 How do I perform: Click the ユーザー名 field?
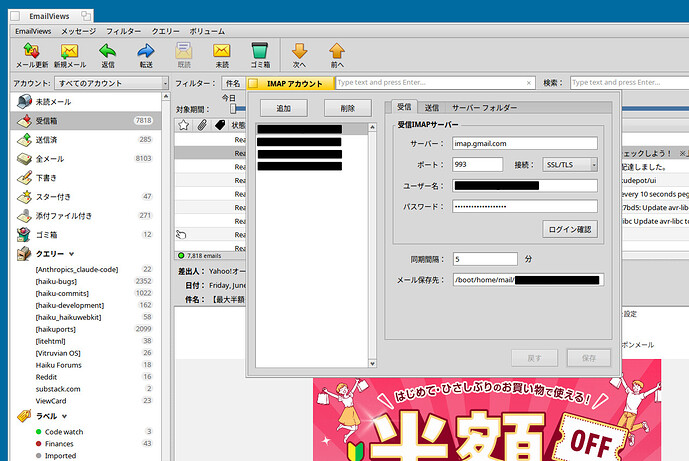[525, 186]
